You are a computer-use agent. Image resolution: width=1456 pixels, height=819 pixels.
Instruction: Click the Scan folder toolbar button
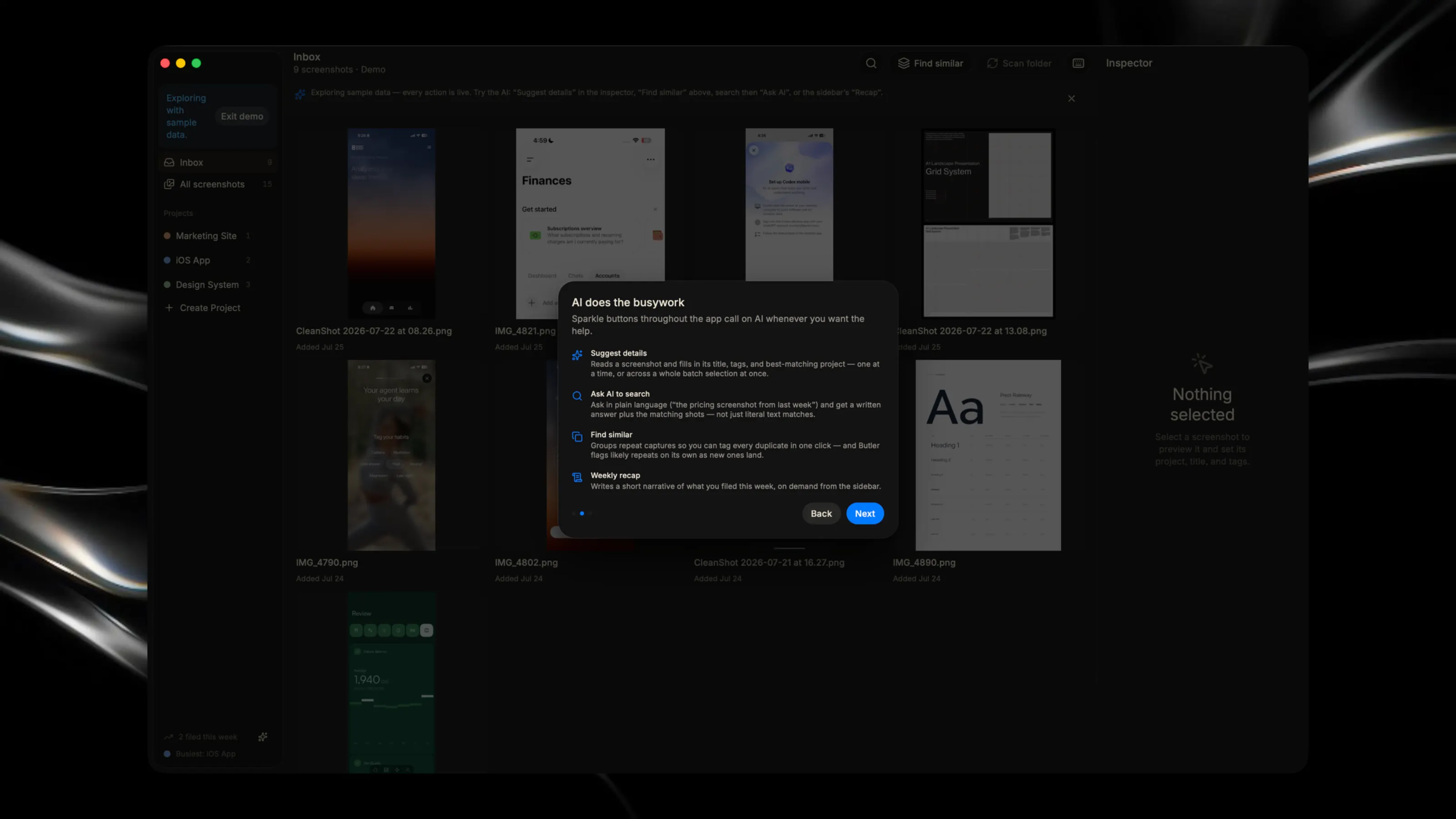[x=1019, y=63]
